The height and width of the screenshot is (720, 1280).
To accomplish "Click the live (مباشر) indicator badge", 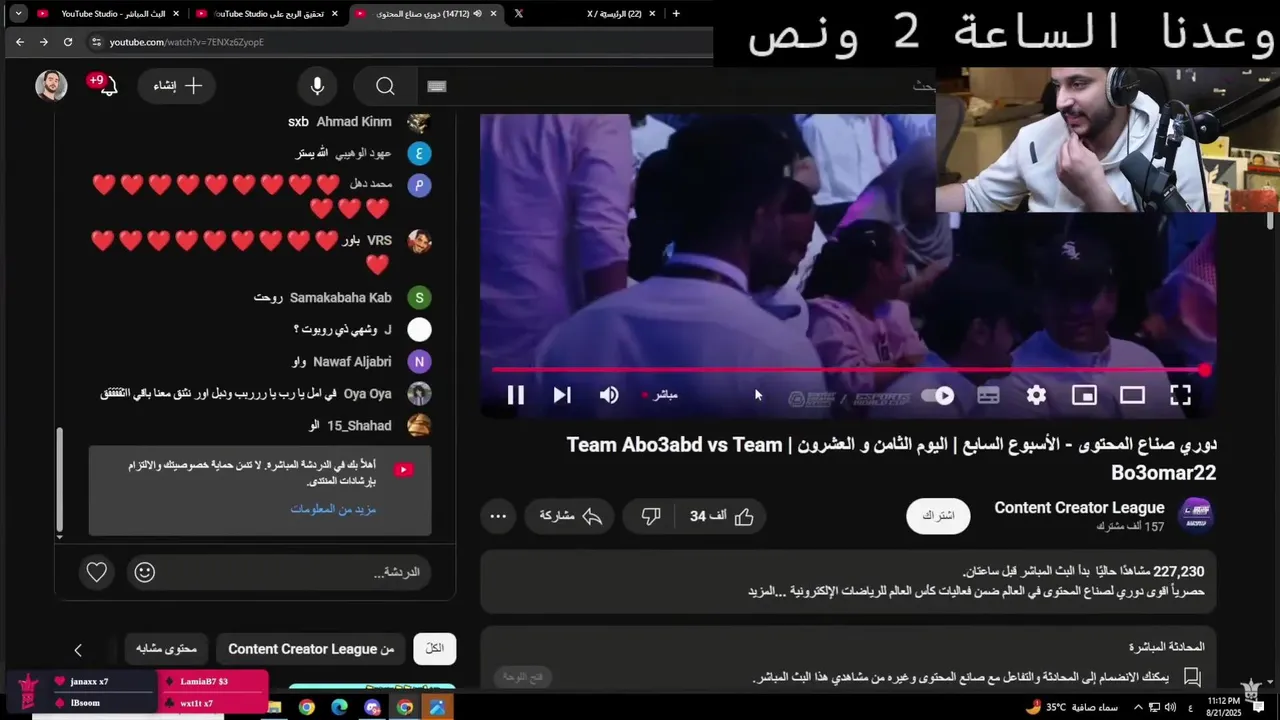I will pos(660,395).
